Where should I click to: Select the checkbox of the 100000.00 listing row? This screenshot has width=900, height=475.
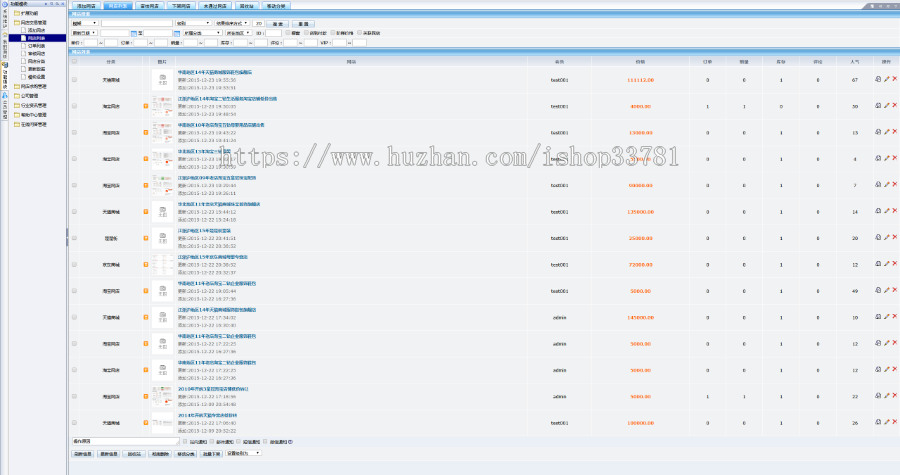tap(74, 423)
